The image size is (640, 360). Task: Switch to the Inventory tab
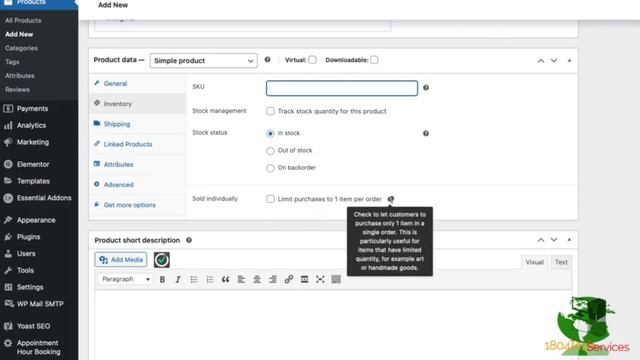tap(138, 104)
